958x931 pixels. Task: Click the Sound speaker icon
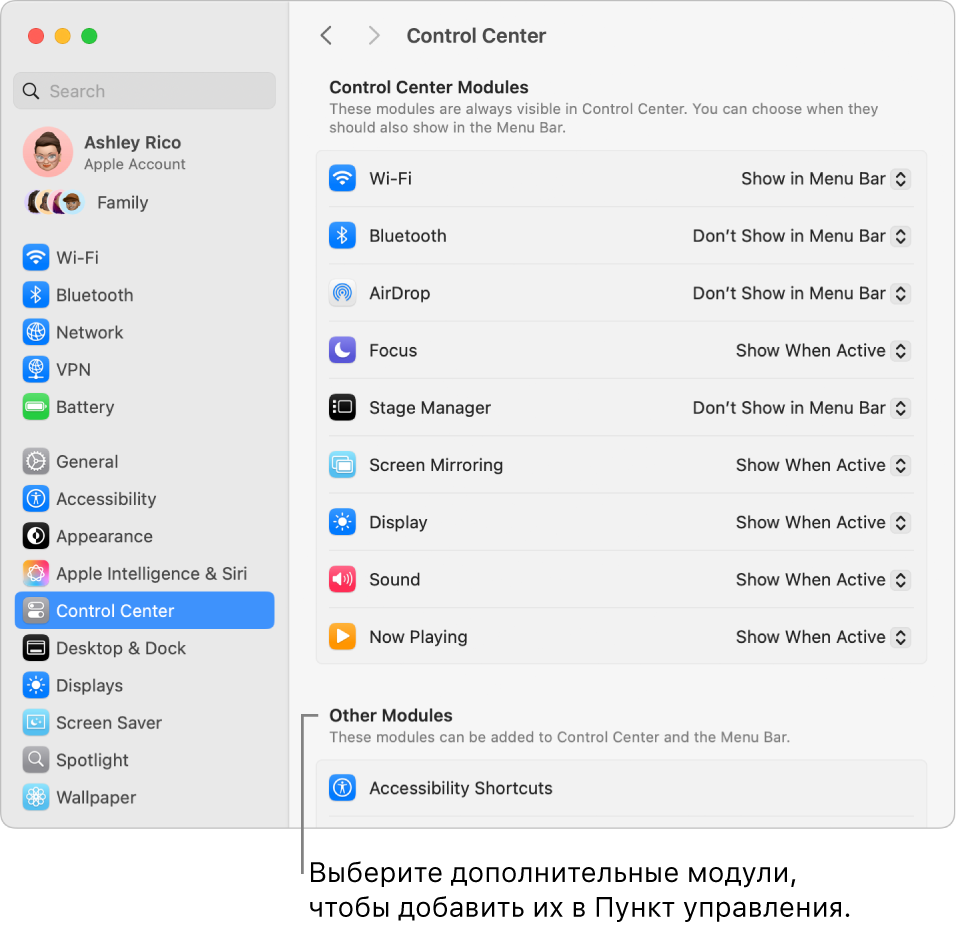pyautogui.click(x=342, y=579)
